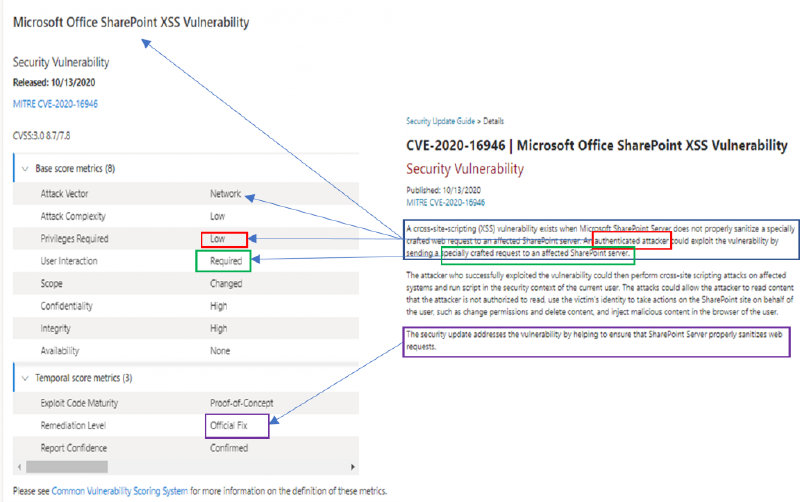Select the Attack Vector row label

coord(64,194)
